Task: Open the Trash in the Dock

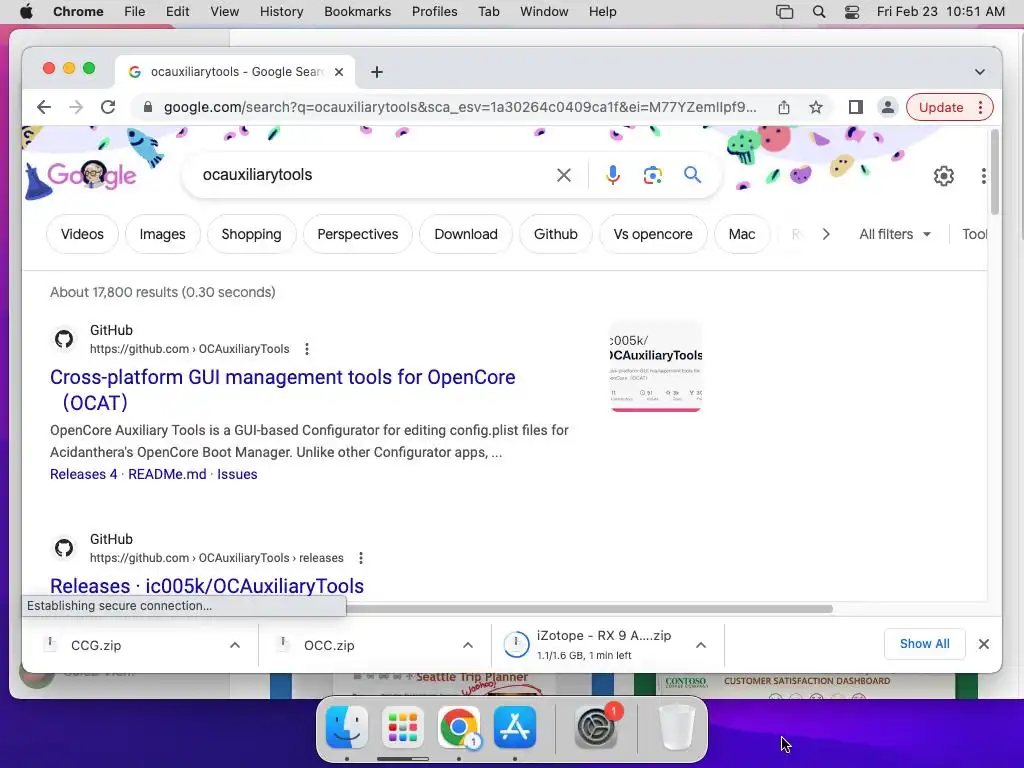Action: [677, 728]
